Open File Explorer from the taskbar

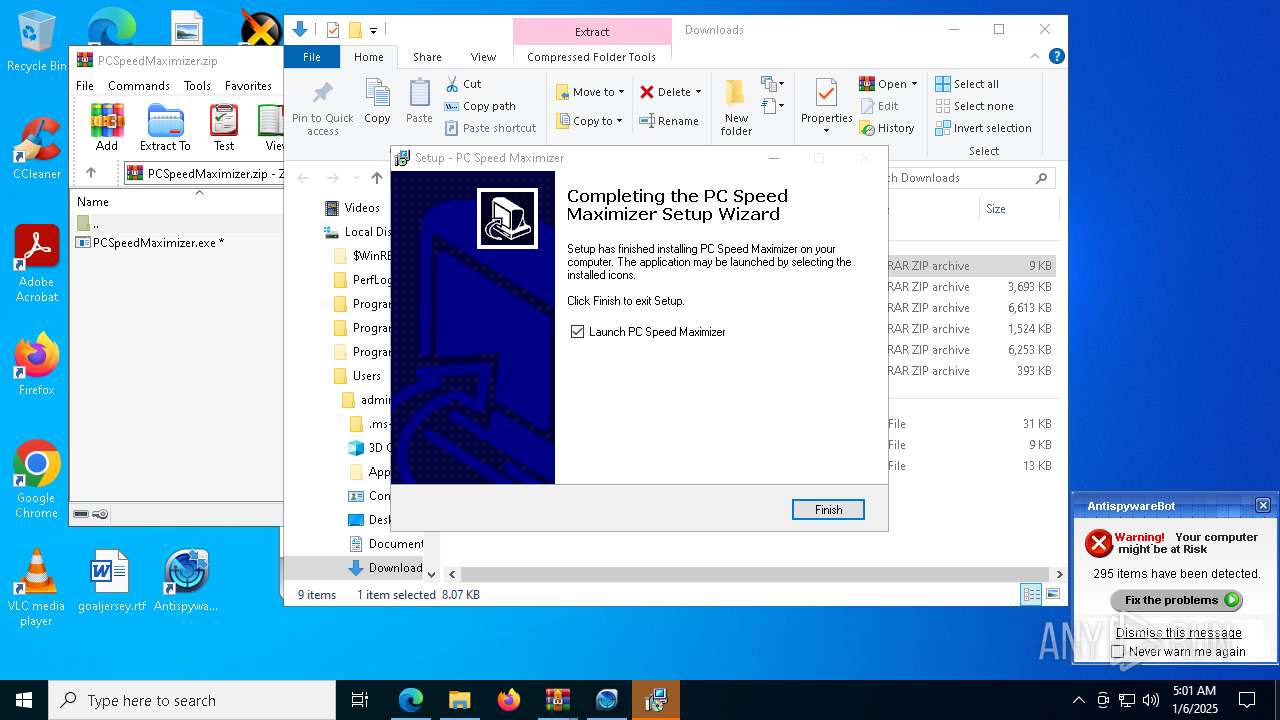(x=459, y=700)
